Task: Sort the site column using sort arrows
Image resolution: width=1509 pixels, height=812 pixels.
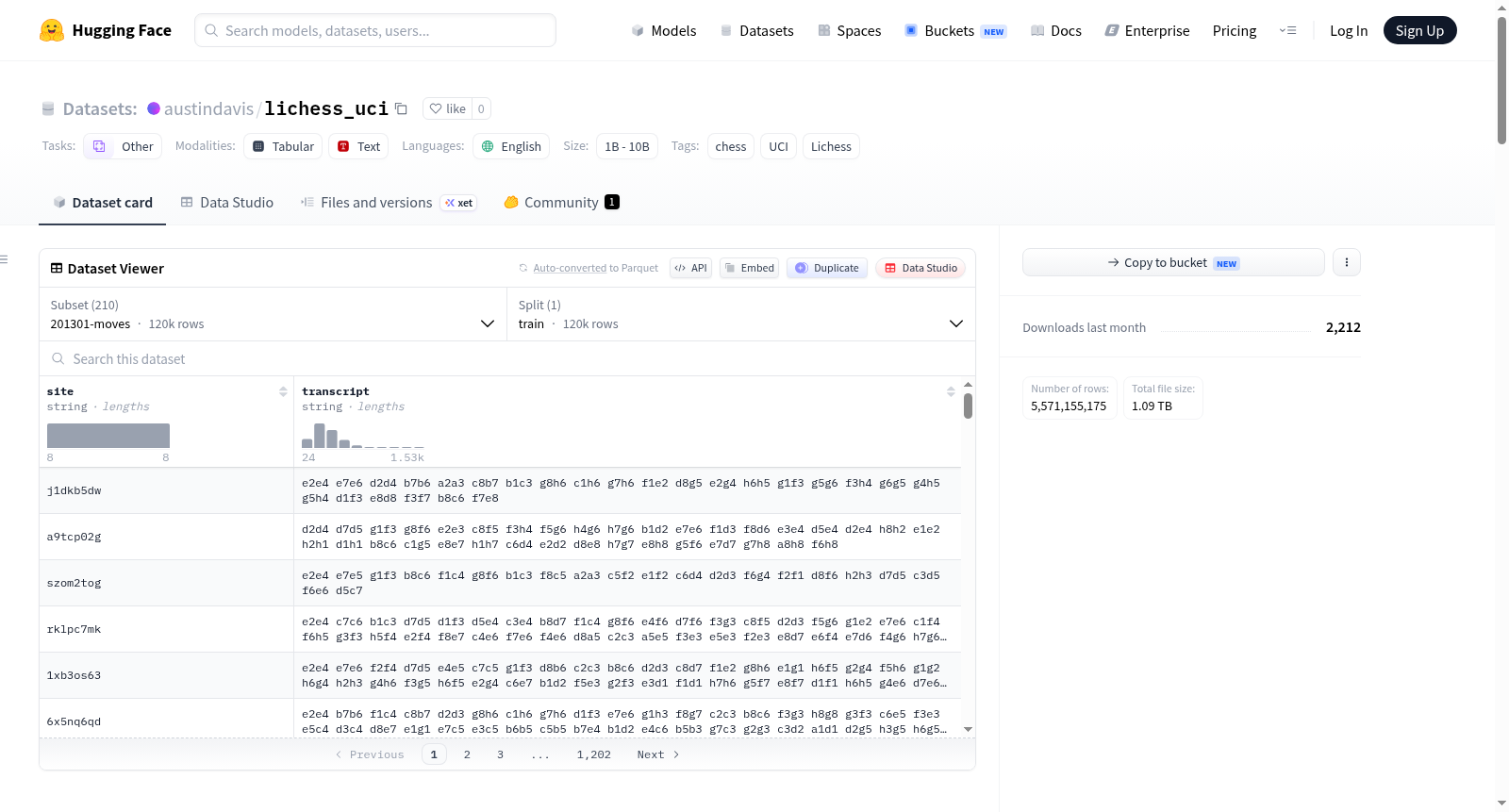Action: click(x=283, y=391)
